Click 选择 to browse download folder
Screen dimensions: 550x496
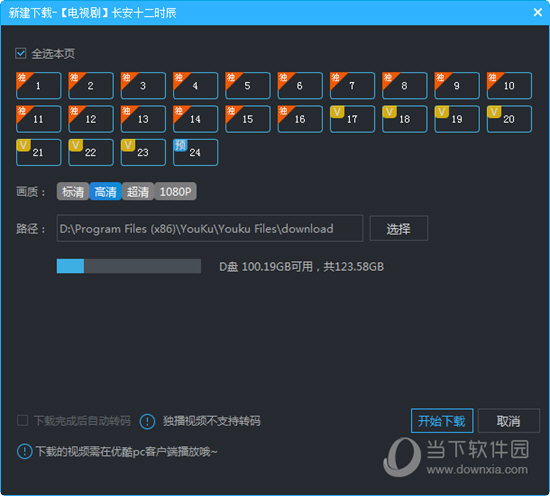[x=399, y=228]
